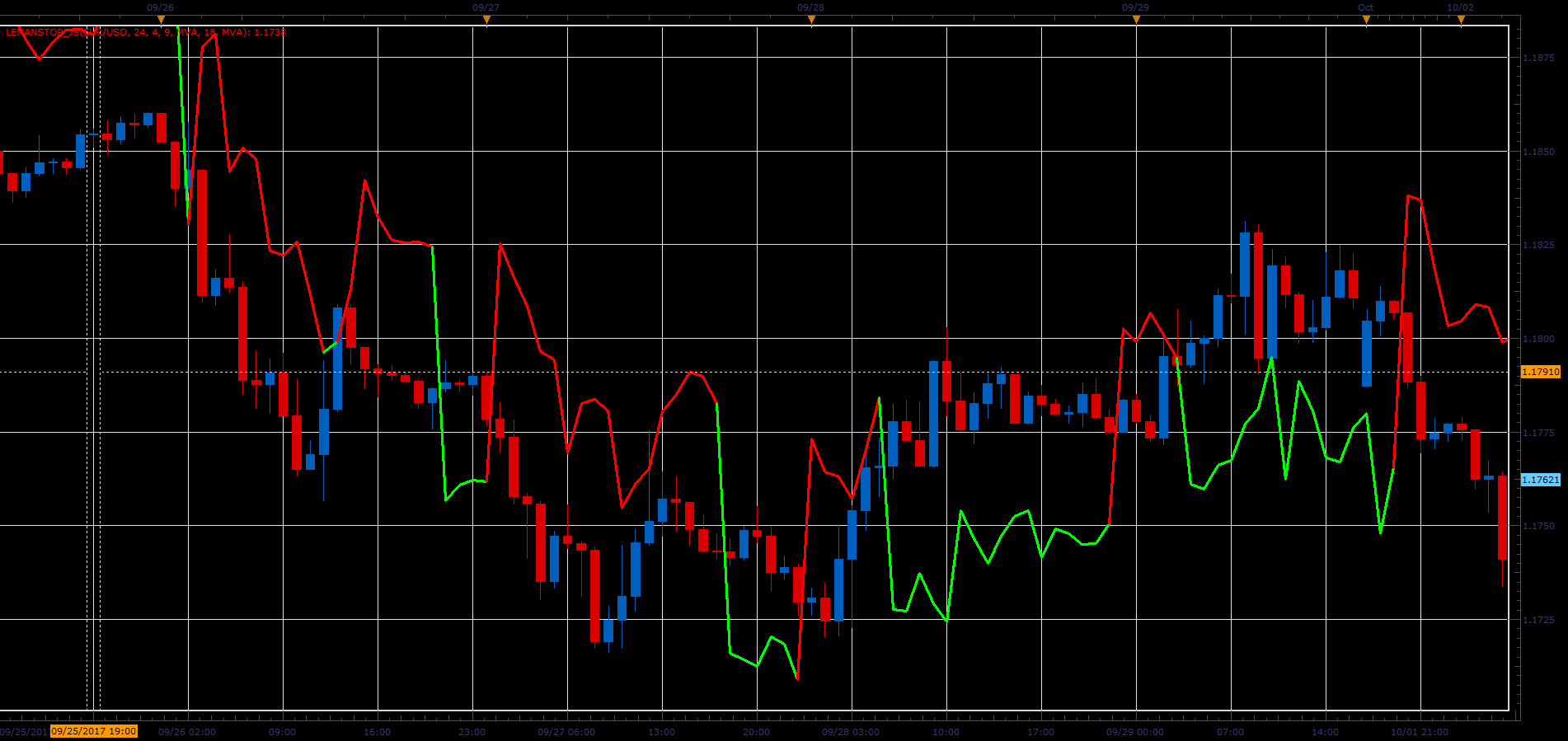Image resolution: width=1568 pixels, height=741 pixels.
Task: Click the 1.1725 price axis label
Action: point(1538,620)
